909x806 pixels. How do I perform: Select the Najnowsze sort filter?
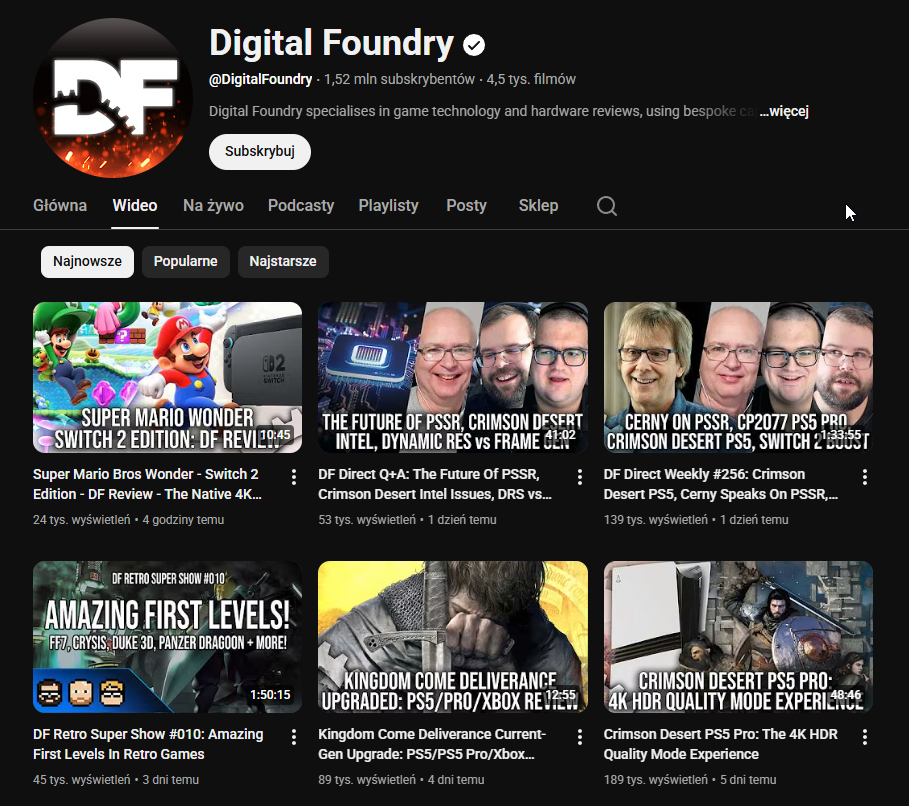coord(88,262)
